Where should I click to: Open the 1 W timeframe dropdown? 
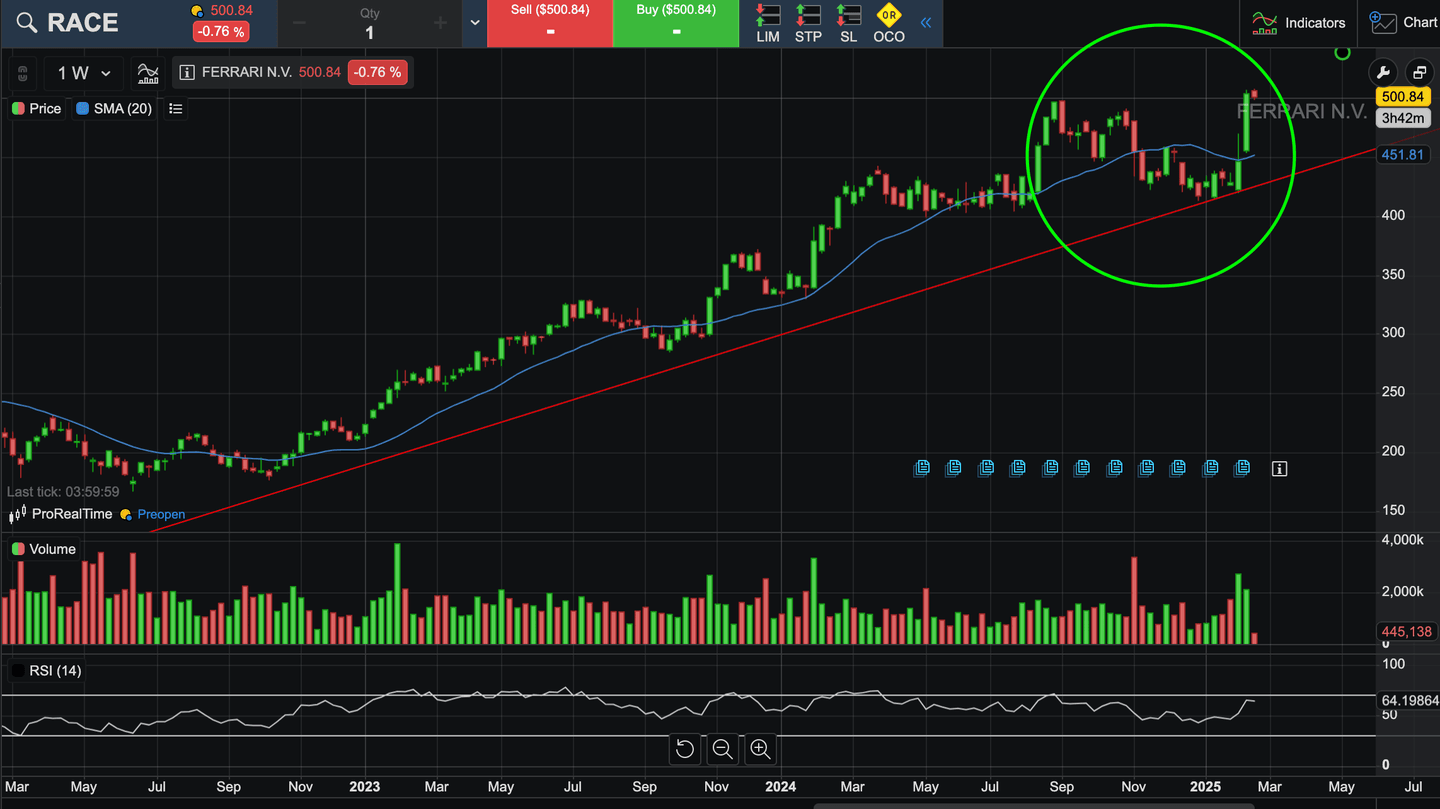[x=84, y=73]
